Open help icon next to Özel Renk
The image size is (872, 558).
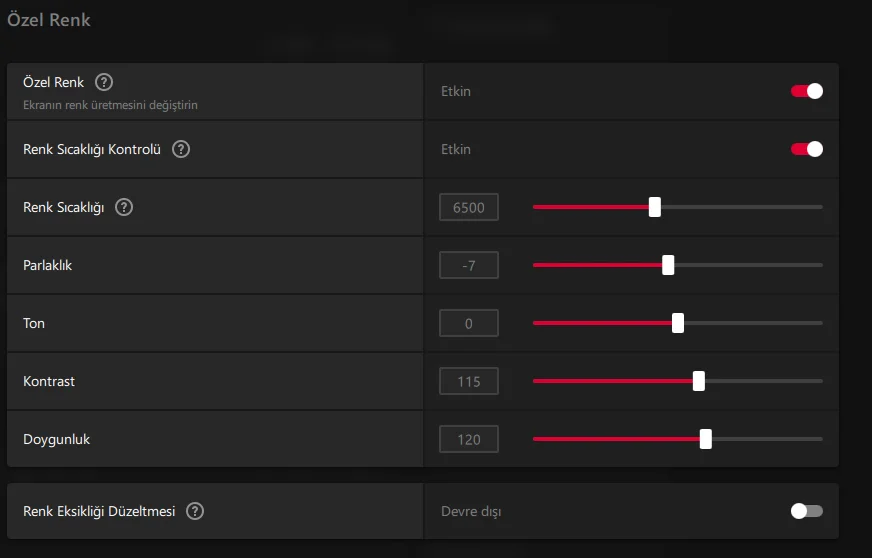[x=104, y=82]
